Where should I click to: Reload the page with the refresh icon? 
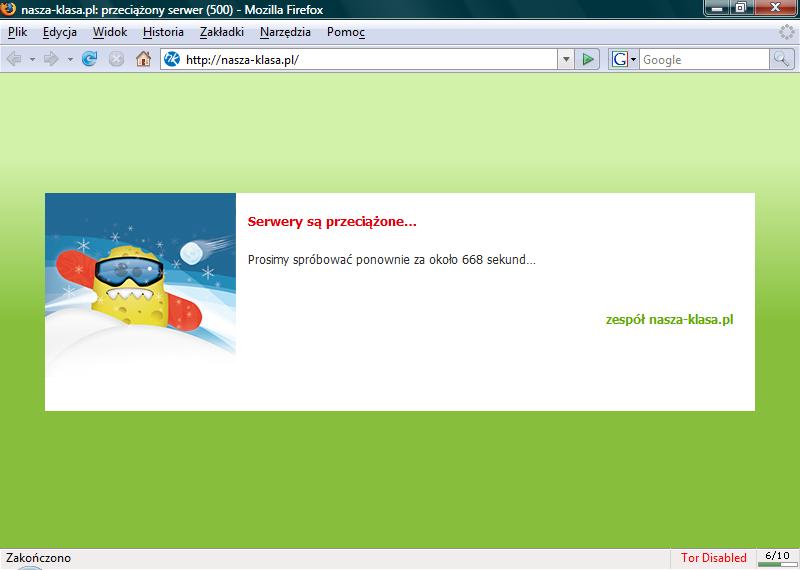point(90,59)
